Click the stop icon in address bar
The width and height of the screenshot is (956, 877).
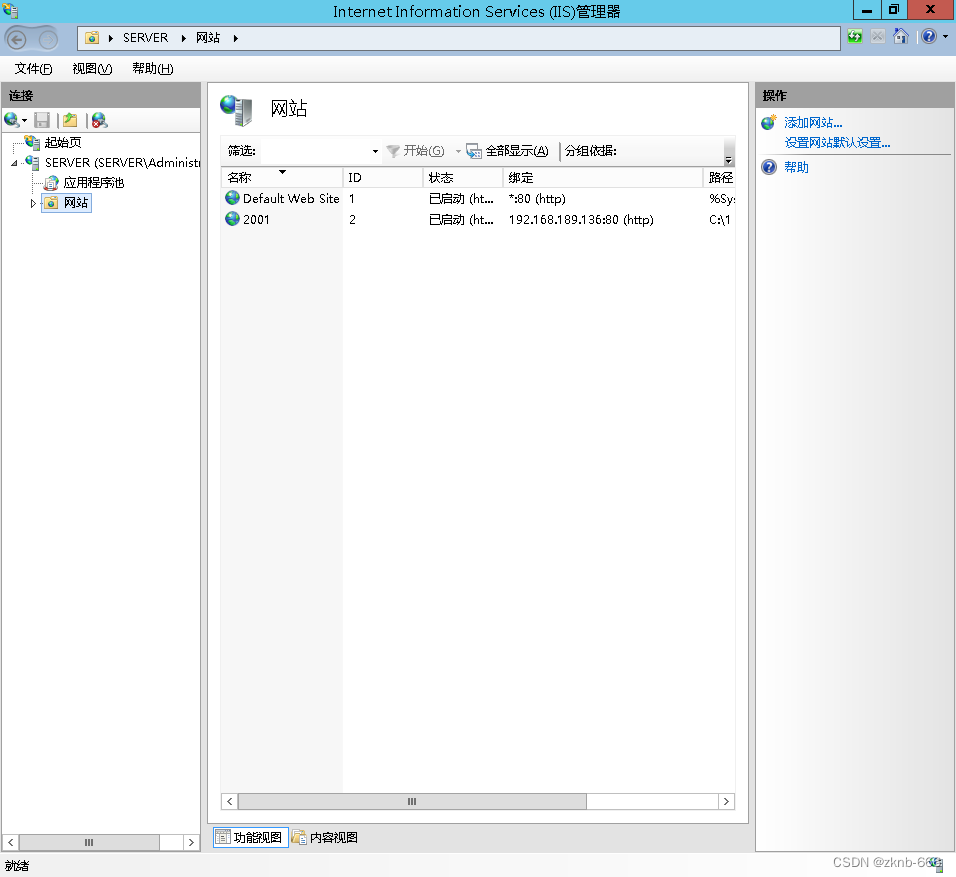pos(877,37)
